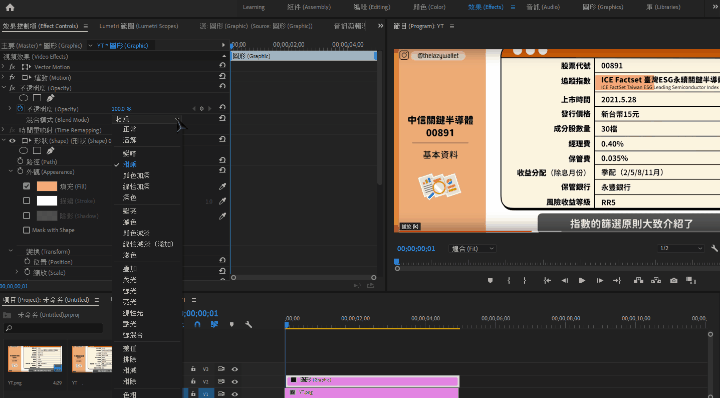
Task: Show overflow panels with double-chevron
Action: pos(380,26)
